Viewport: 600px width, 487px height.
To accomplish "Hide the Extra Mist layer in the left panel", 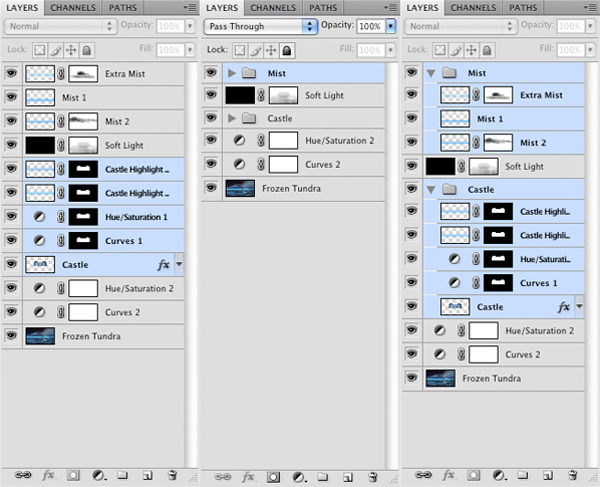I will coord(11,72).
